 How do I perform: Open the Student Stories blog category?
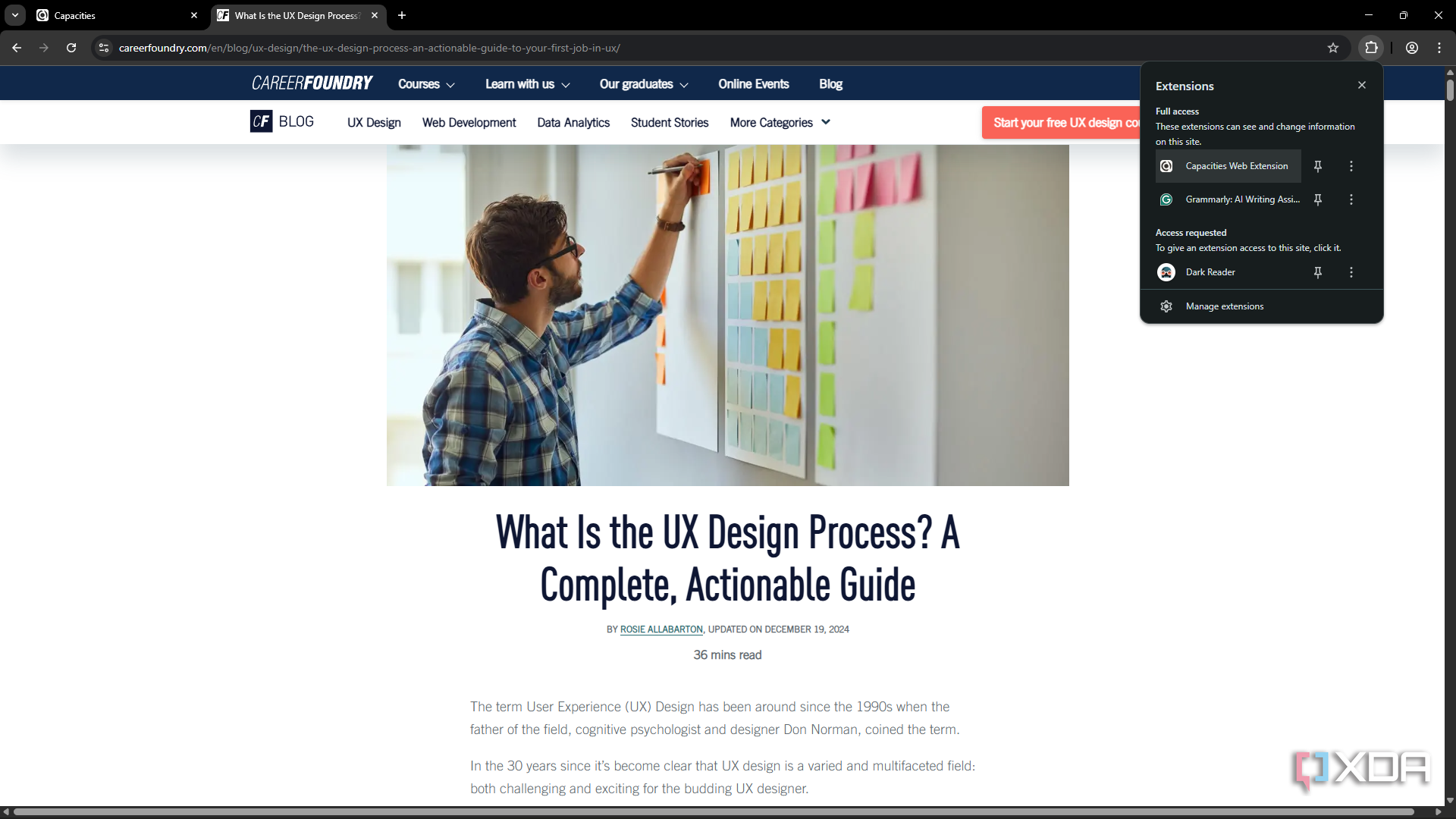pos(670,123)
